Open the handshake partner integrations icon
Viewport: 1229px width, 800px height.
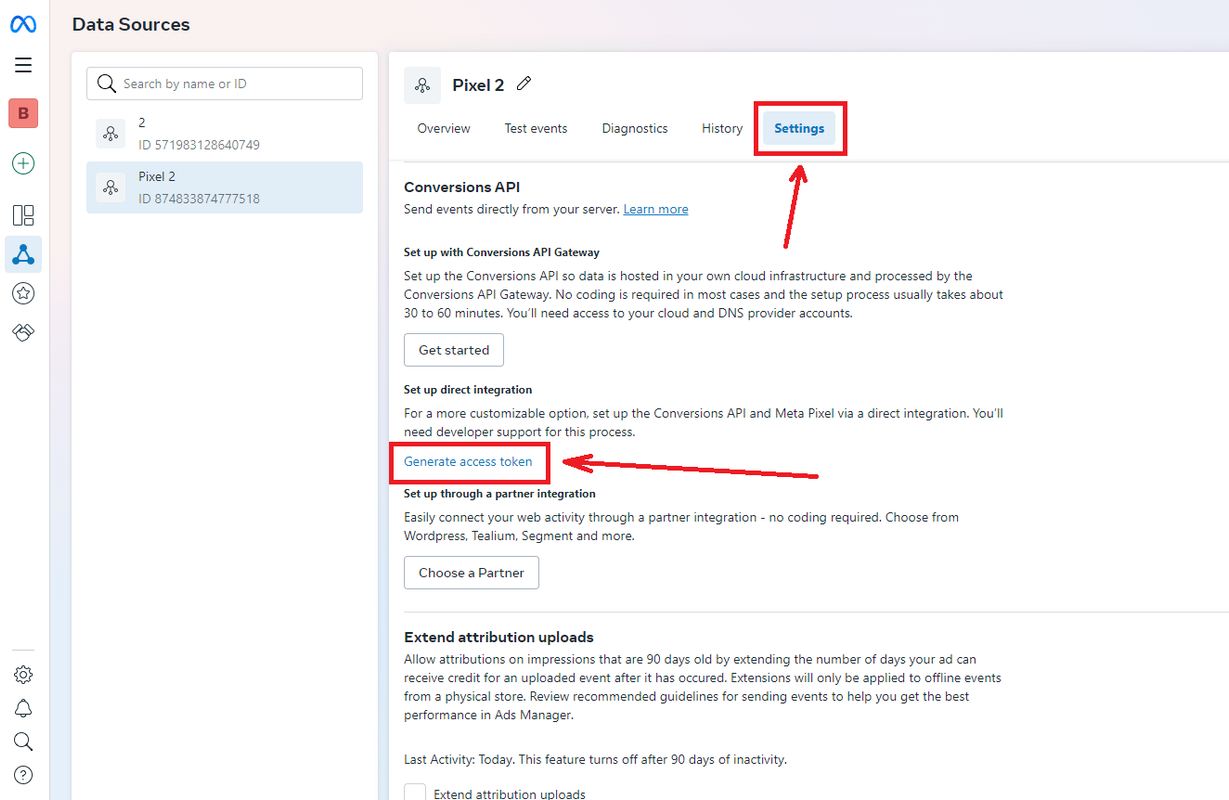coord(23,332)
